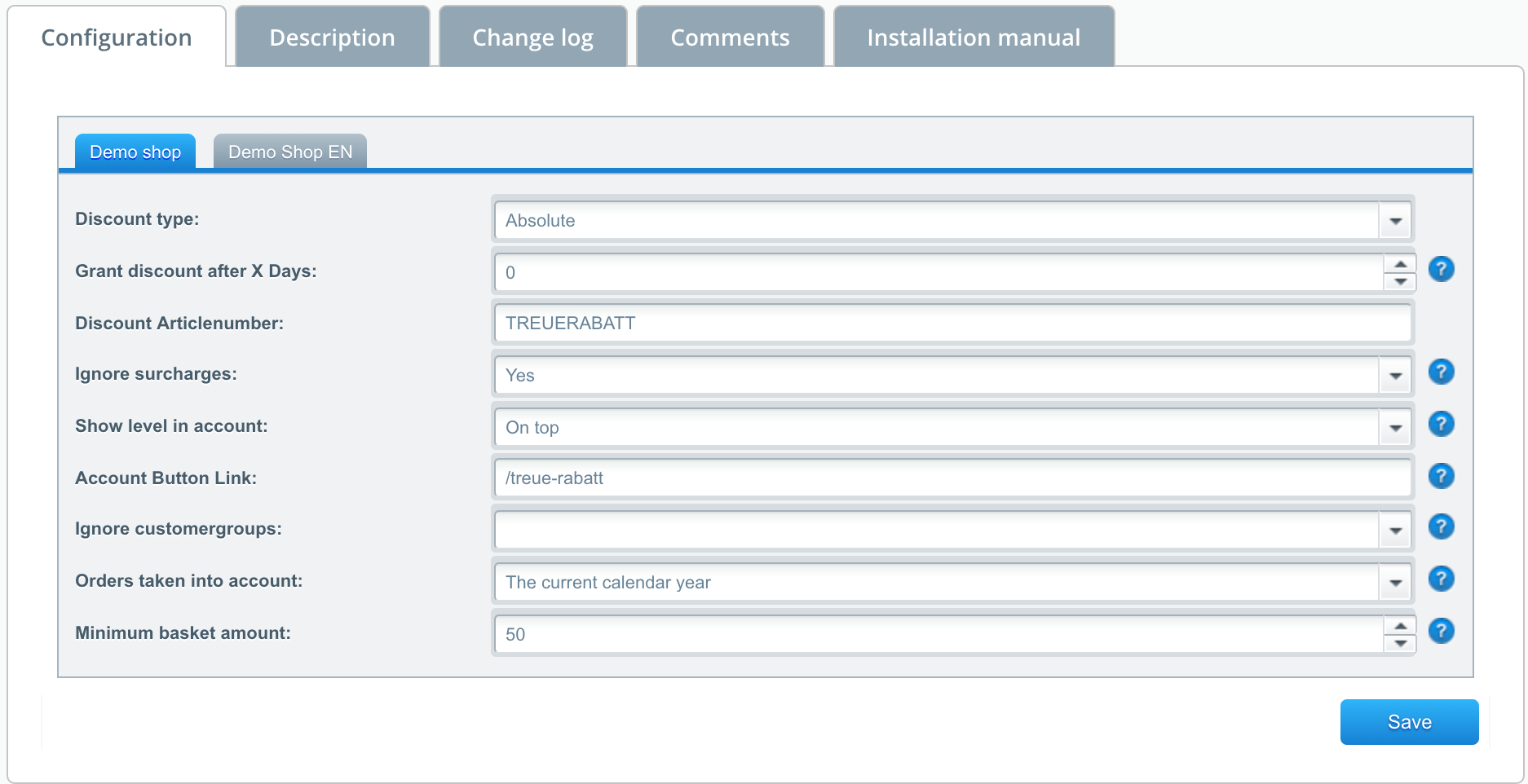Decrease Grant discount after X Days value
Image resolution: width=1528 pixels, height=784 pixels.
point(1400,281)
